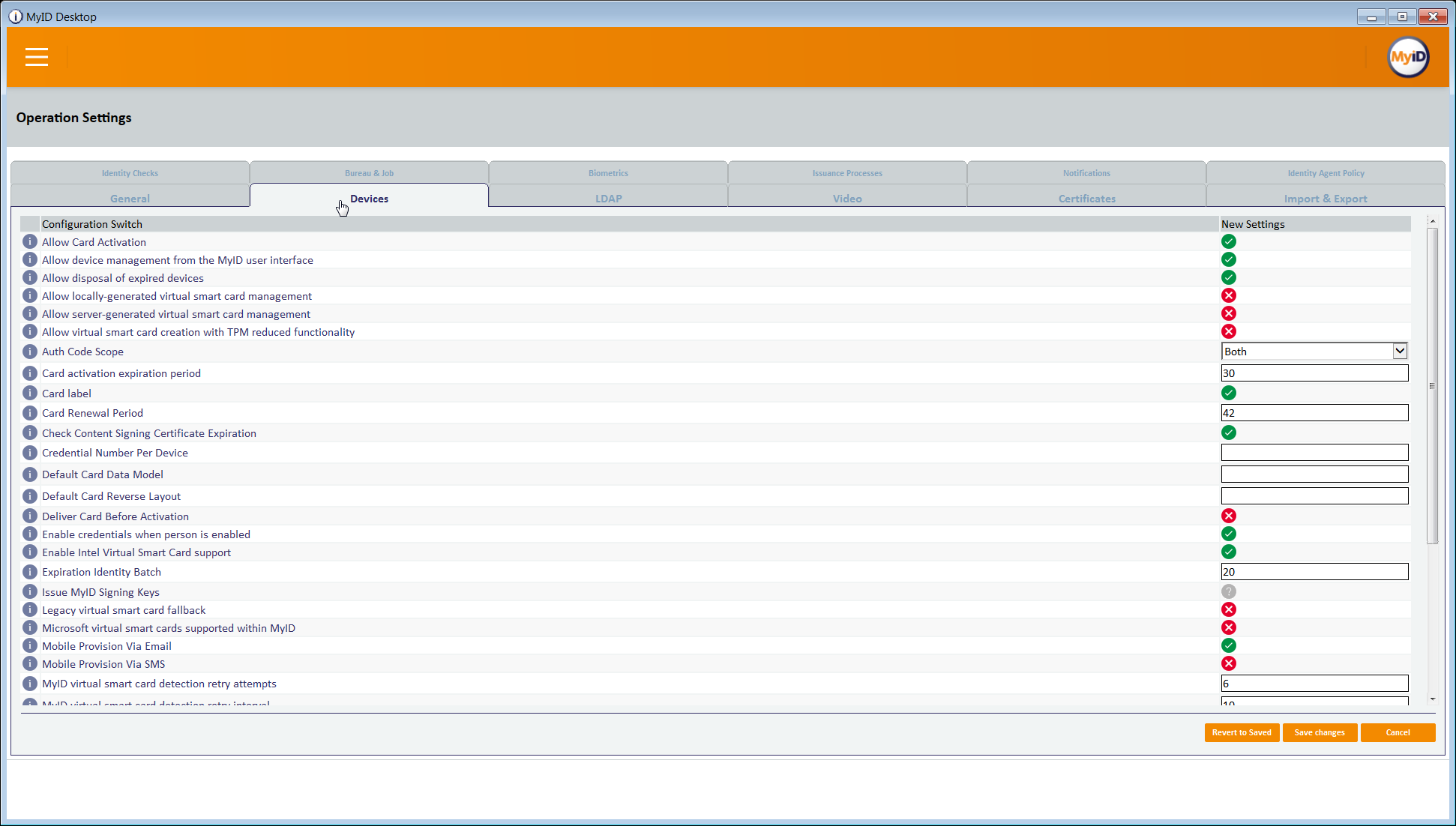Click info icon for Card Renewal Period
Screen dimensions: 1456x826
[x=29, y=413]
